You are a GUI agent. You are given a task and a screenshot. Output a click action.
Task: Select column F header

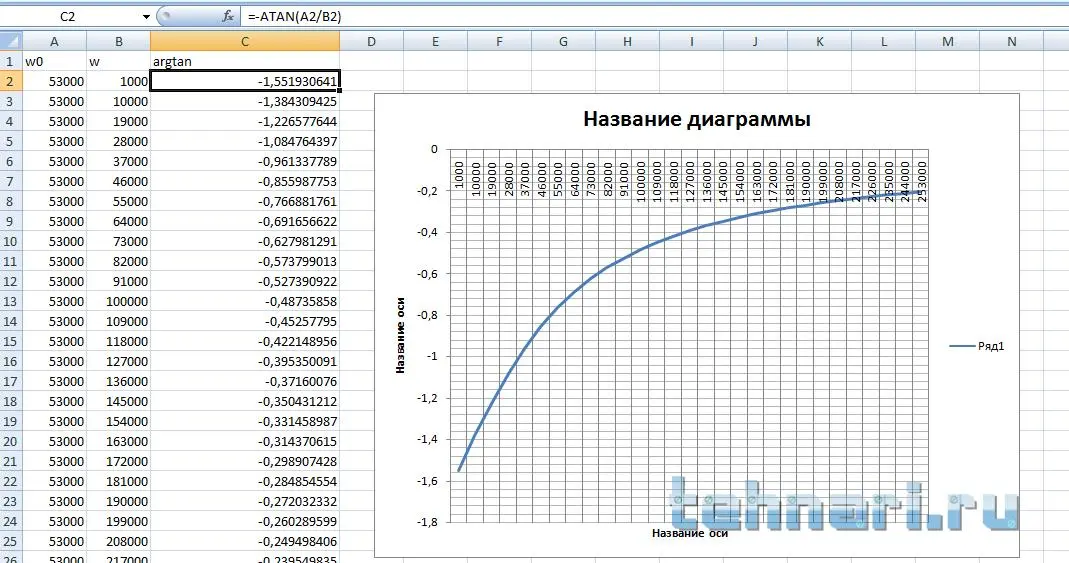pyautogui.click(x=499, y=42)
